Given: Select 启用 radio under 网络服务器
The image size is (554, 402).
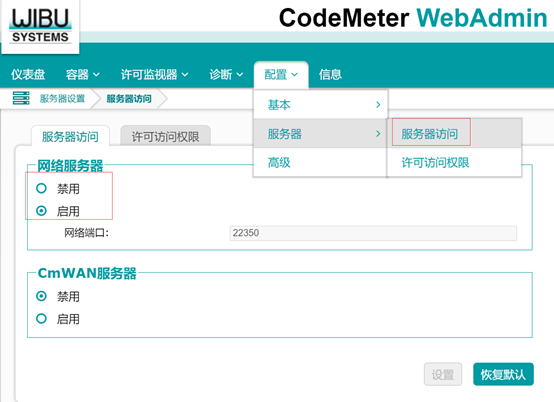Looking at the screenshot, I should (x=41, y=211).
